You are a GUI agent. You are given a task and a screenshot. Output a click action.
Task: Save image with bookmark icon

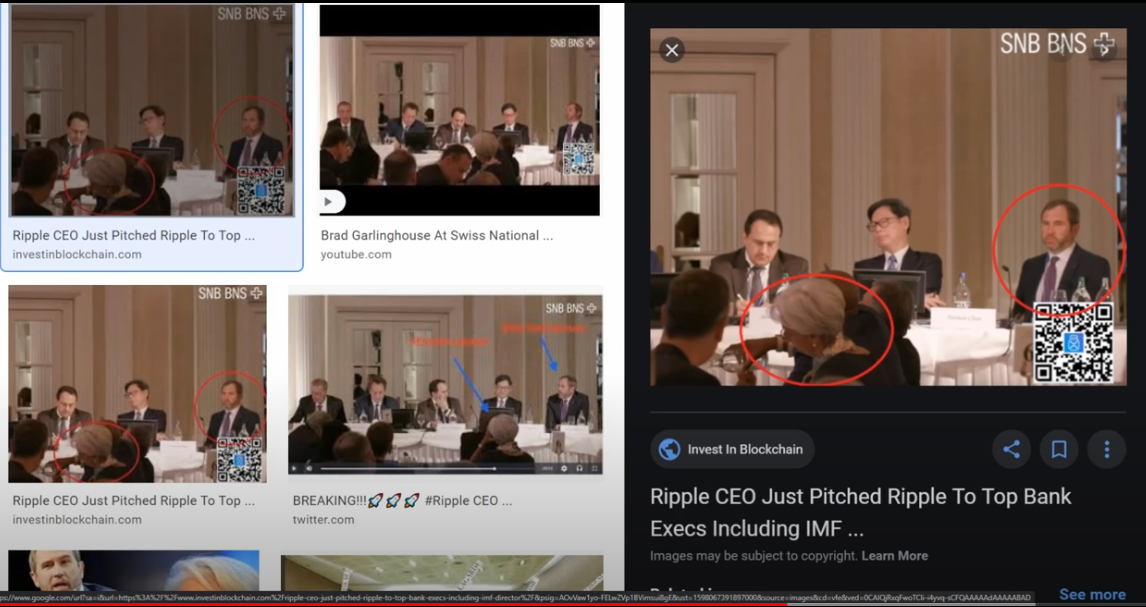click(1059, 449)
